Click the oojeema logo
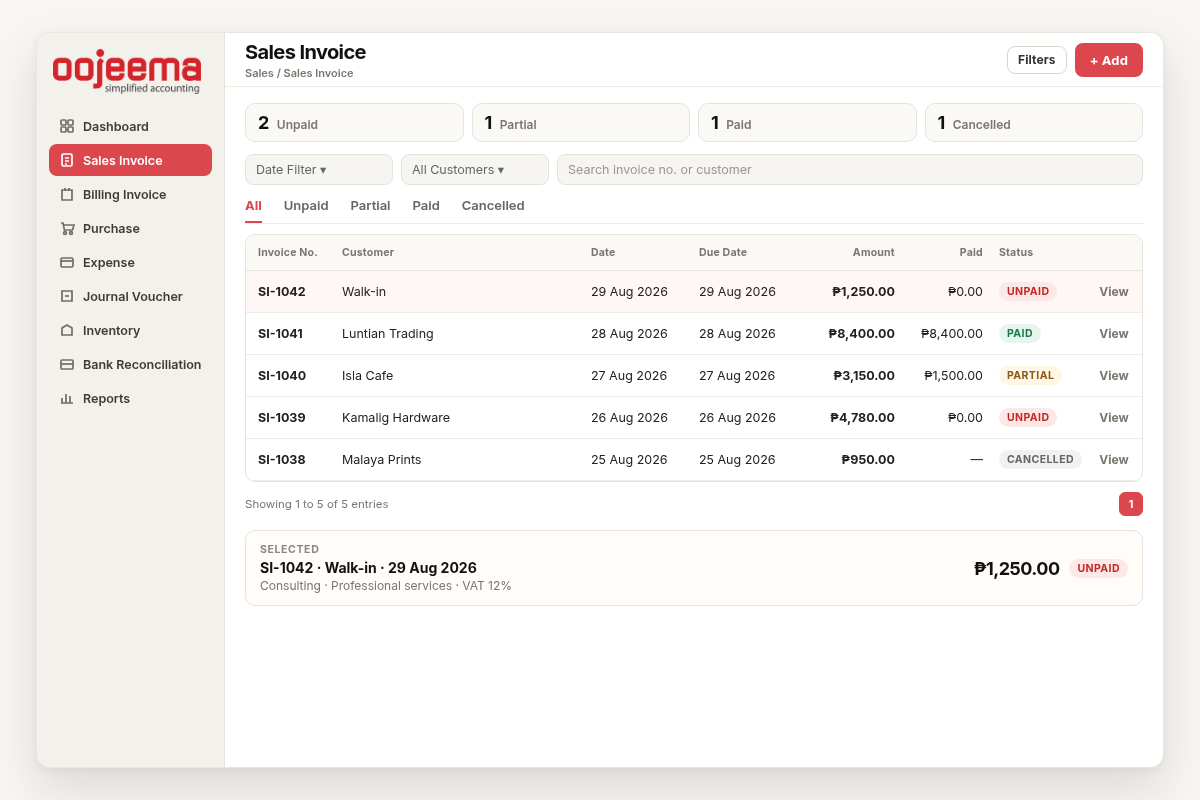Screen dimensions: 1200x800 pyautogui.click(x=127, y=72)
